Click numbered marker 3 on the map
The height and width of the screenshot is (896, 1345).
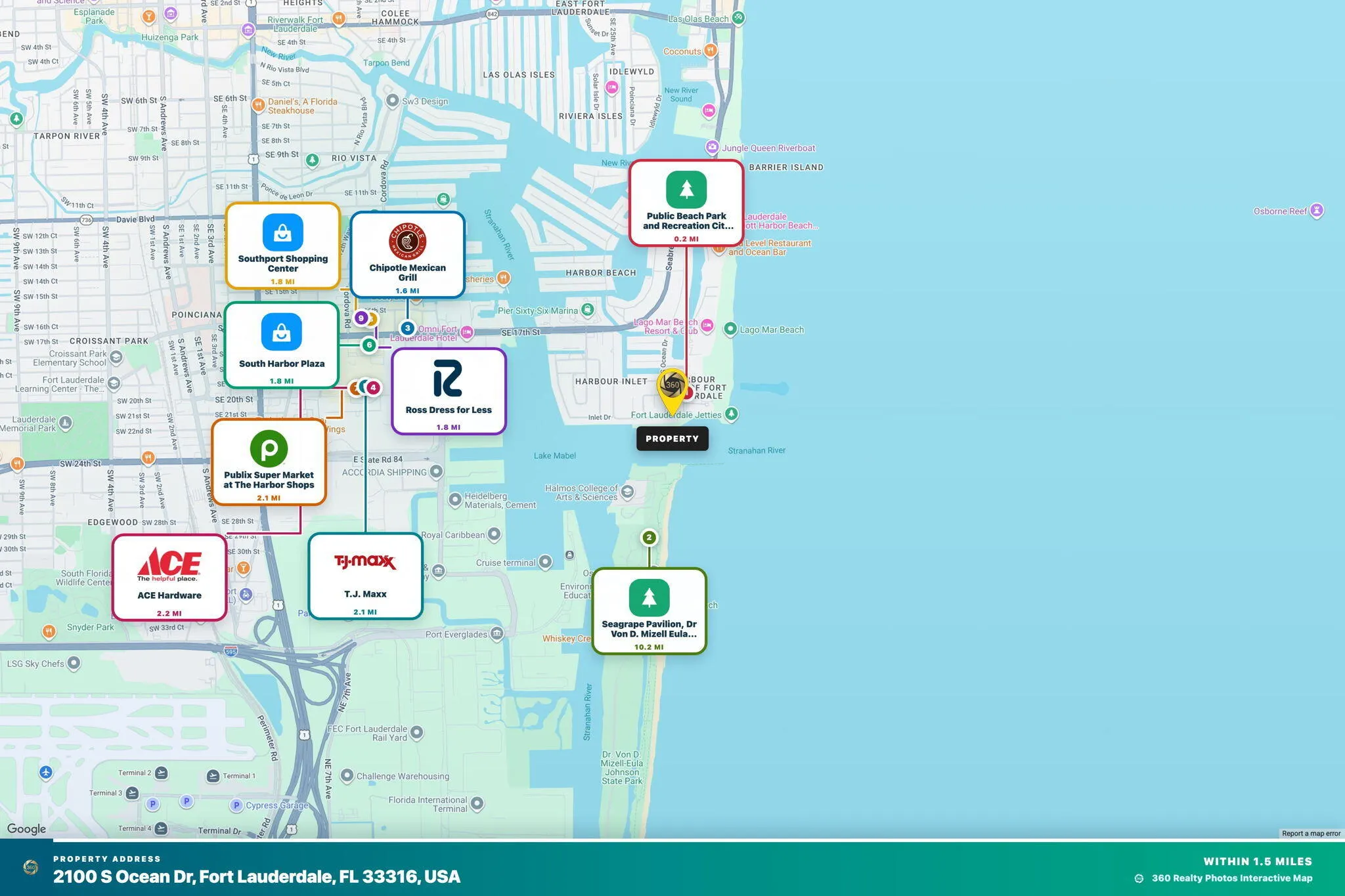click(x=407, y=328)
